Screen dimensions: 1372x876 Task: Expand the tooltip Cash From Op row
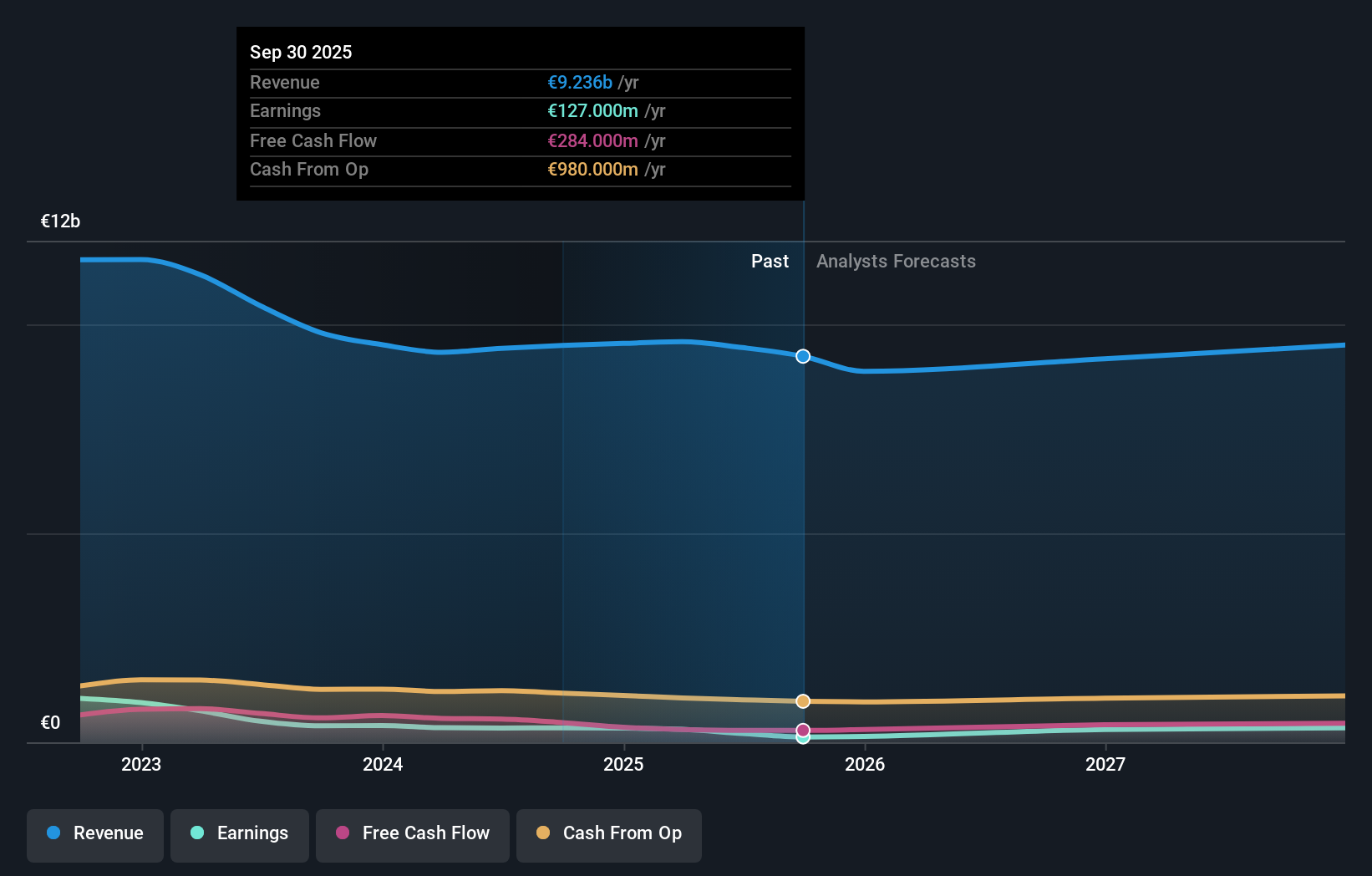point(520,170)
